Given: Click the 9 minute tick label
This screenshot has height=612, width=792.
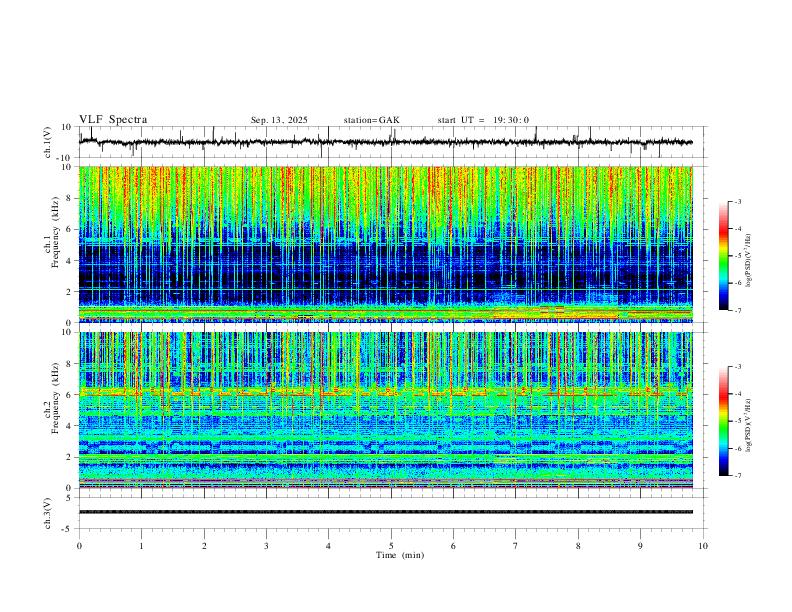Looking at the screenshot, I should (x=640, y=546).
